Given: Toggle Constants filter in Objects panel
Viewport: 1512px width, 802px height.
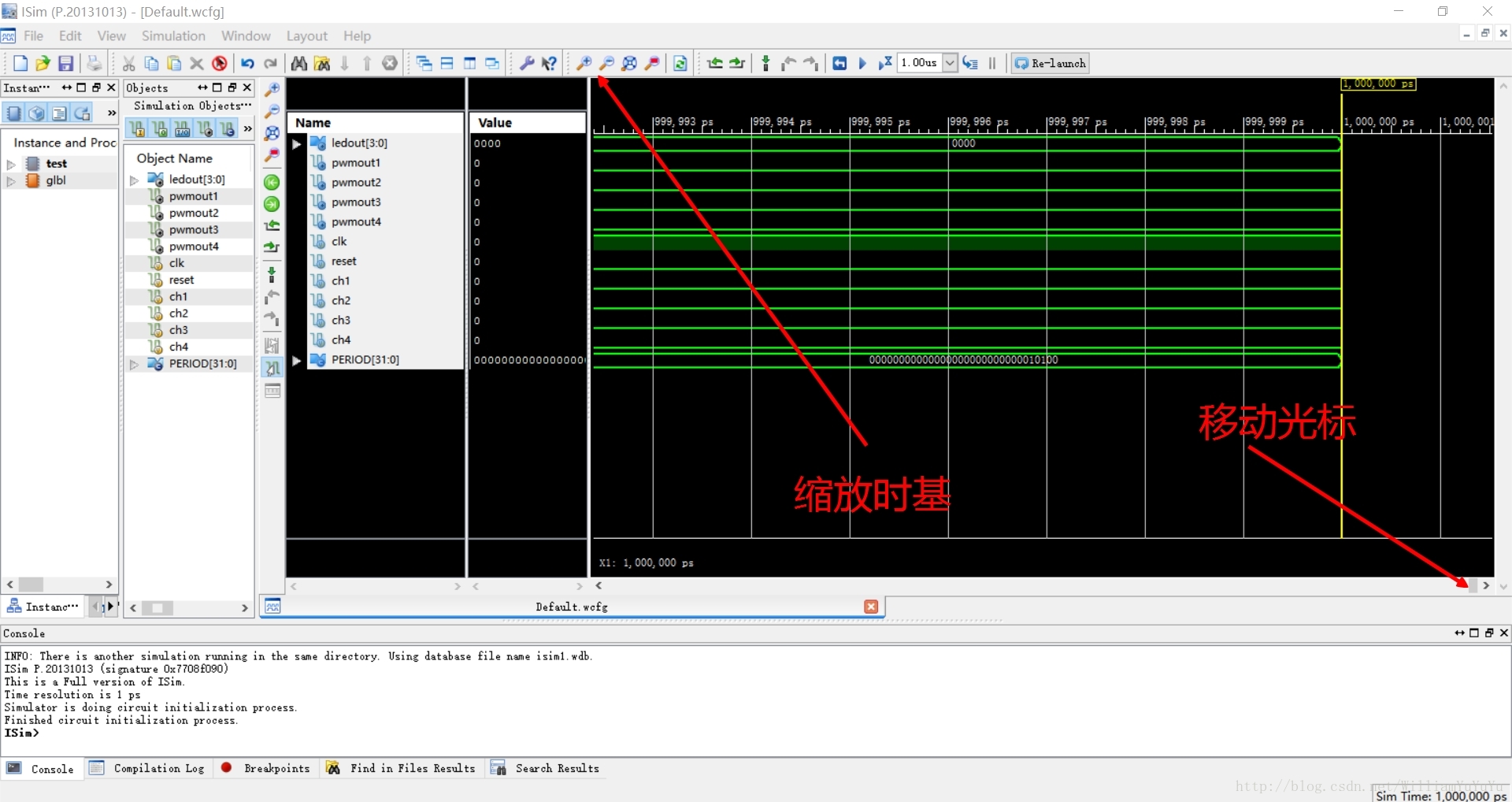Looking at the screenshot, I should (x=227, y=128).
